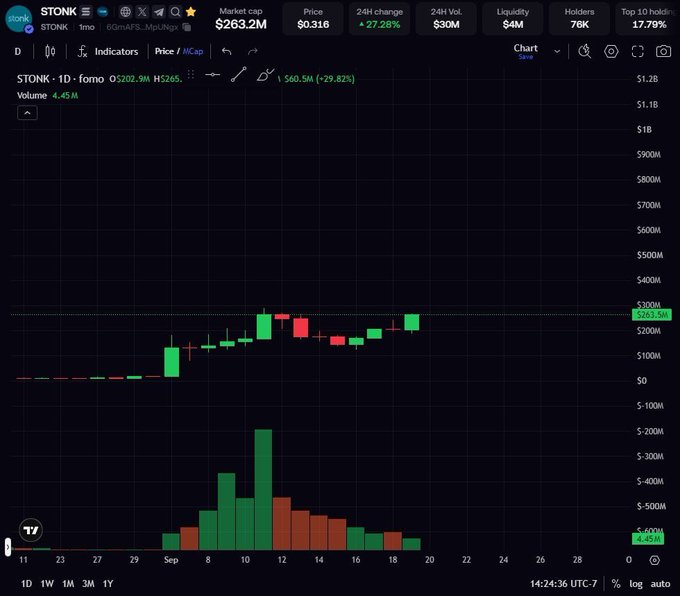Screen dimensions: 680x596
Task: Select the brush drawing tool
Action: [265, 75]
